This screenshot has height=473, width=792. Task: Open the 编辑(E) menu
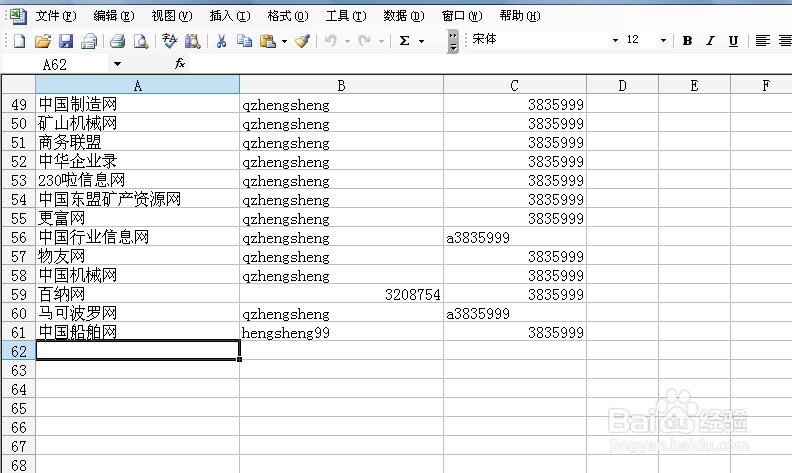click(114, 16)
